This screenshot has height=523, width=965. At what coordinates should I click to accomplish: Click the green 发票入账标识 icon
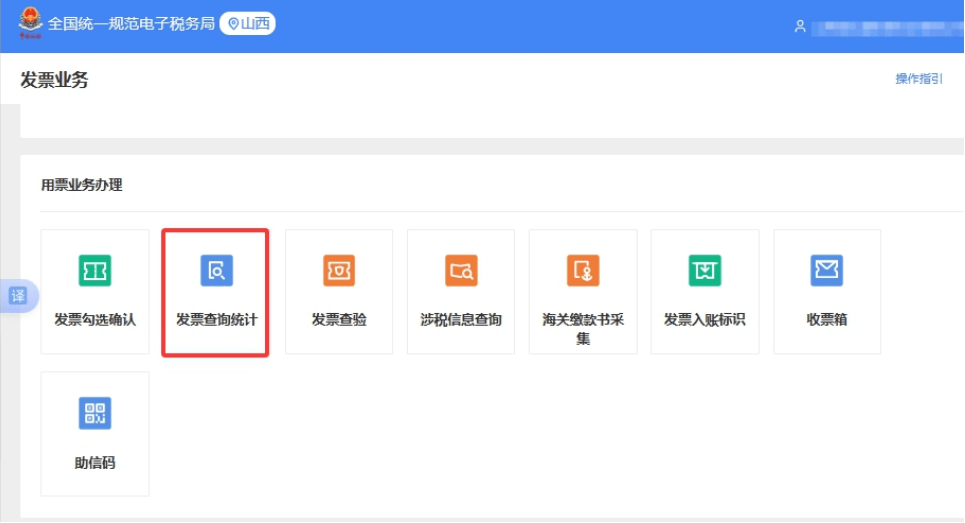click(x=705, y=271)
